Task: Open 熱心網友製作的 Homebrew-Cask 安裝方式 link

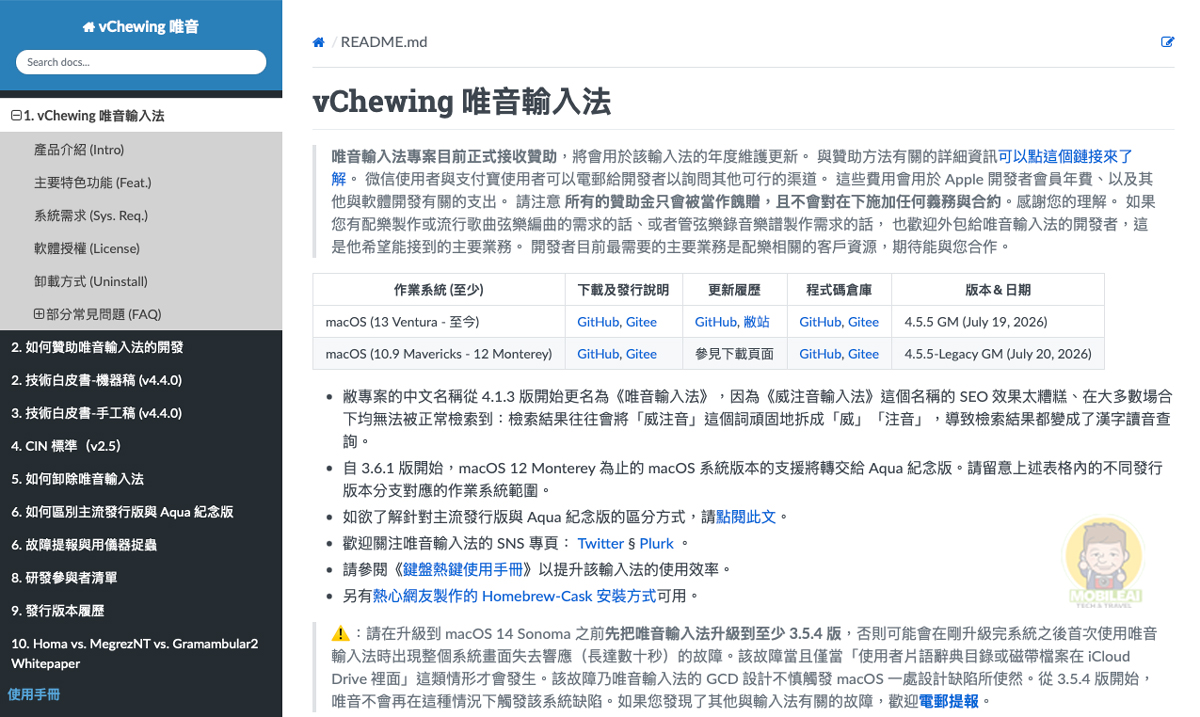Action: [514, 595]
